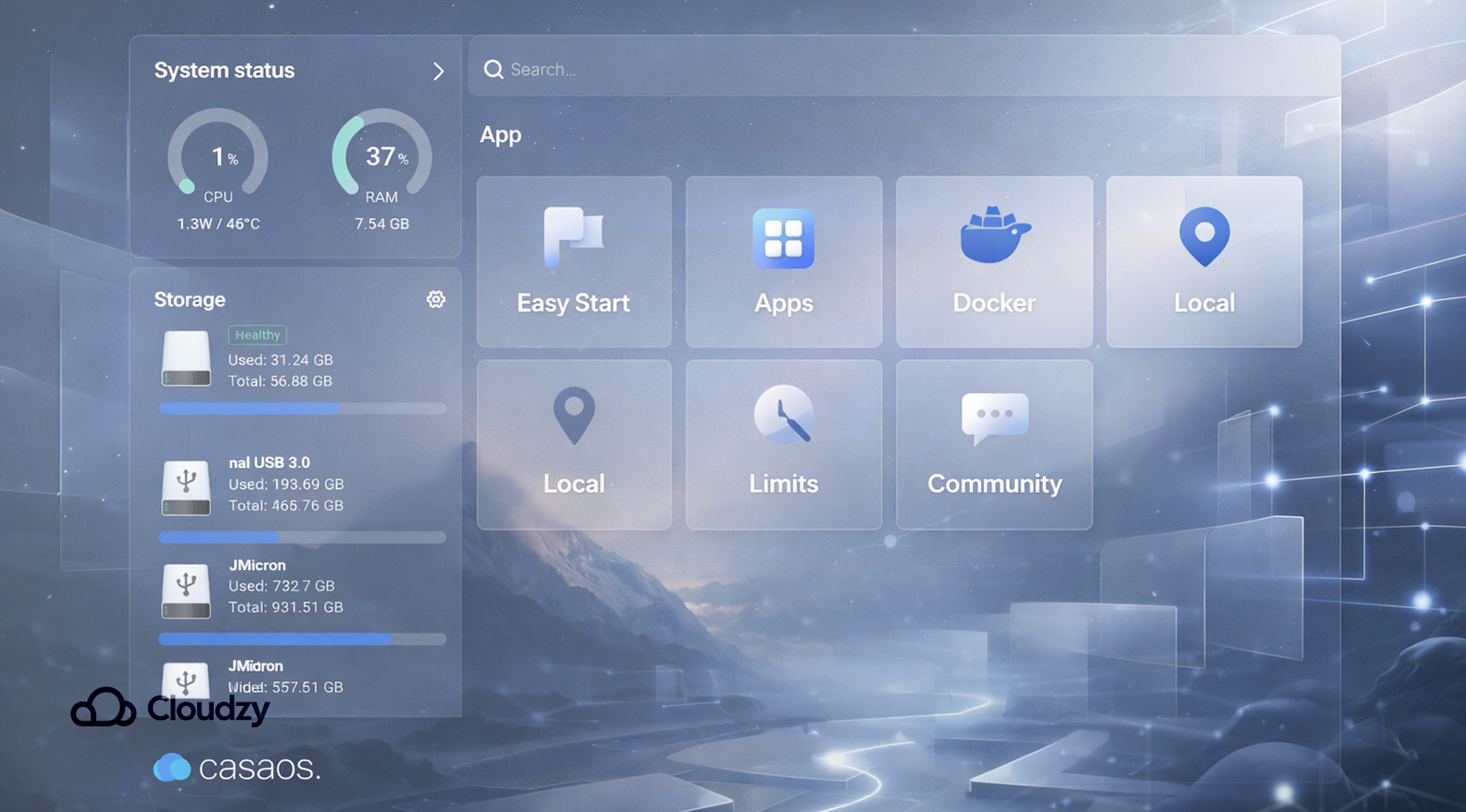1466x812 pixels.
Task: Click the Healthy status badge on the first drive
Action: (x=257, y=335)
